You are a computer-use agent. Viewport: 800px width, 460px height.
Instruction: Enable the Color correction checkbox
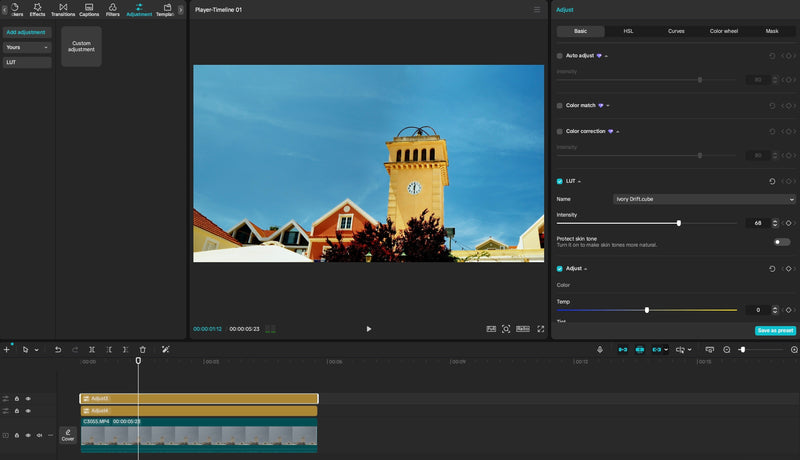coord(560,132)
